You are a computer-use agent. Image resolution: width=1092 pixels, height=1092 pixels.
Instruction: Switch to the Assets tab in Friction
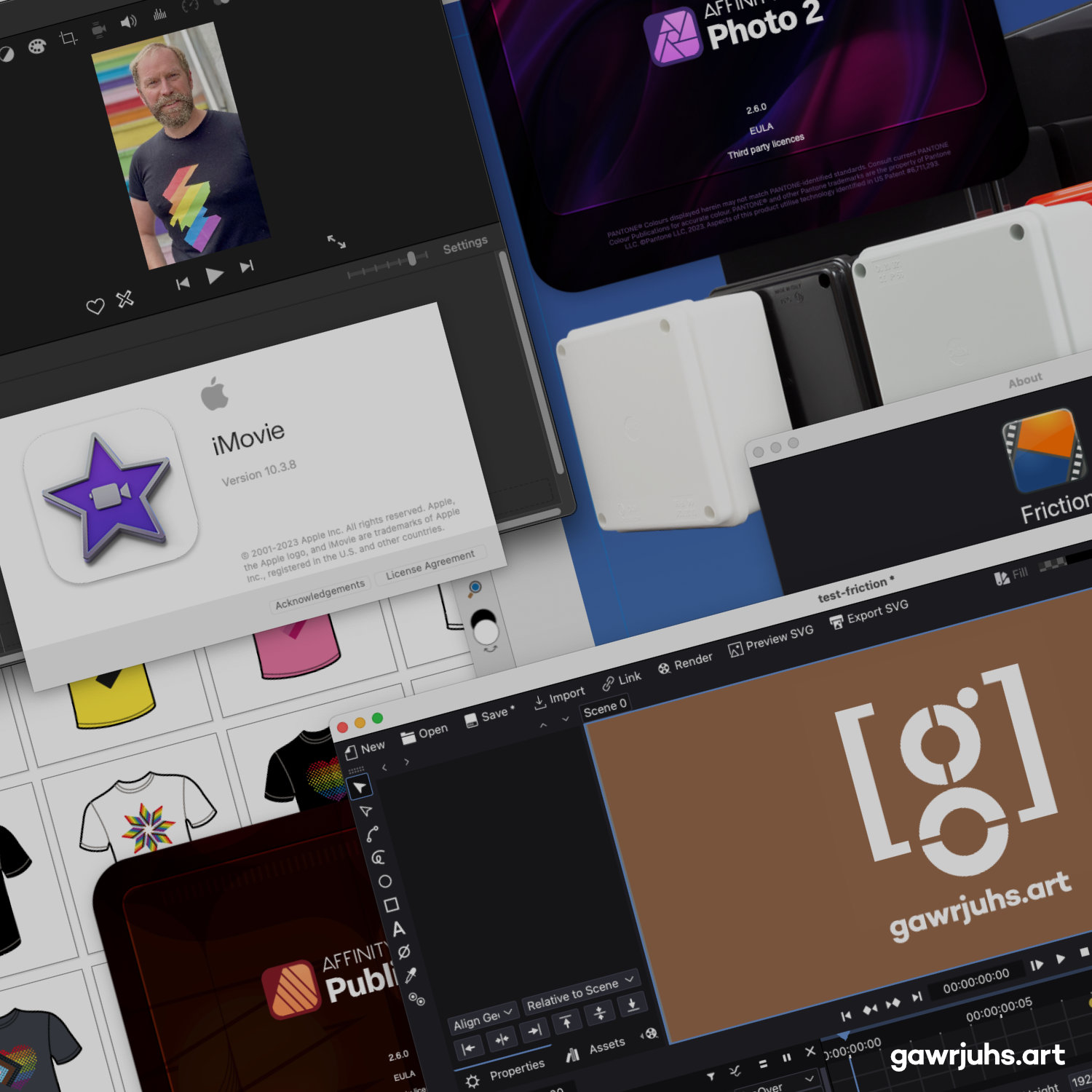point(596,1050)
